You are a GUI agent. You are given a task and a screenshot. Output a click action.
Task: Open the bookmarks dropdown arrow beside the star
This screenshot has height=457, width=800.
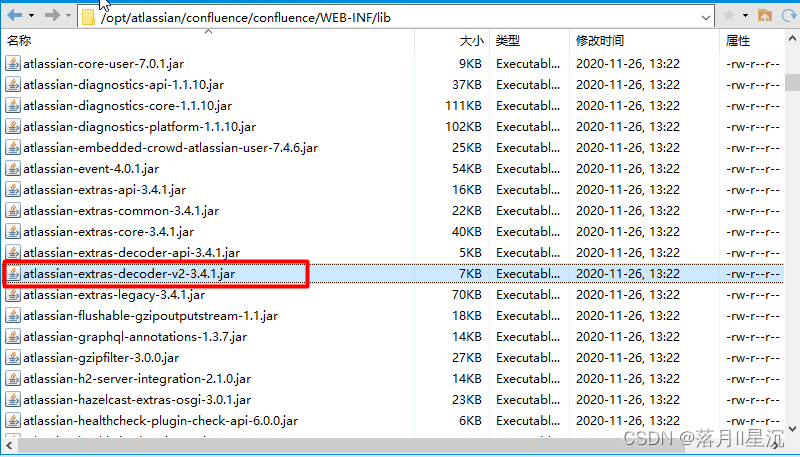click(x=745, y=16)
